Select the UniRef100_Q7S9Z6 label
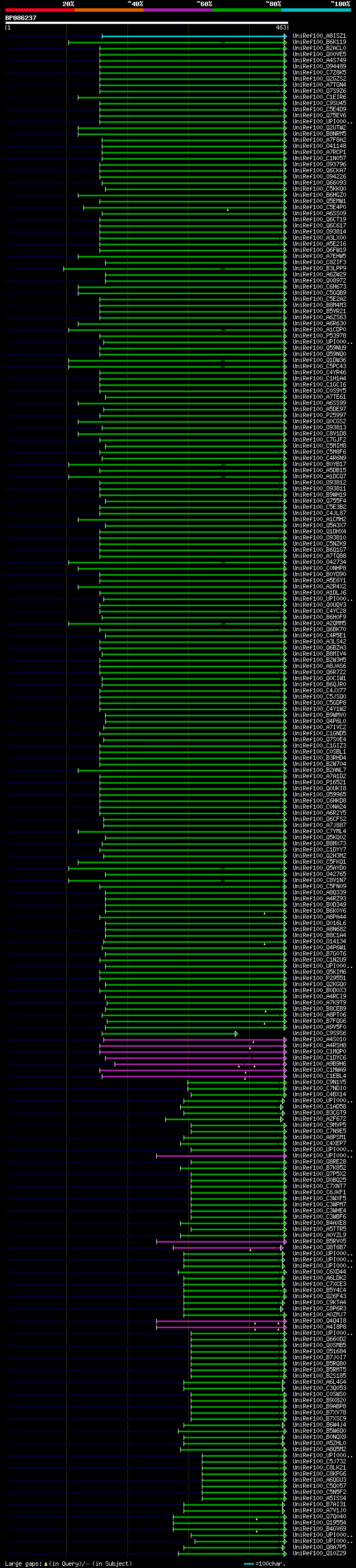356x1568 pixels. tap(319, 91)
